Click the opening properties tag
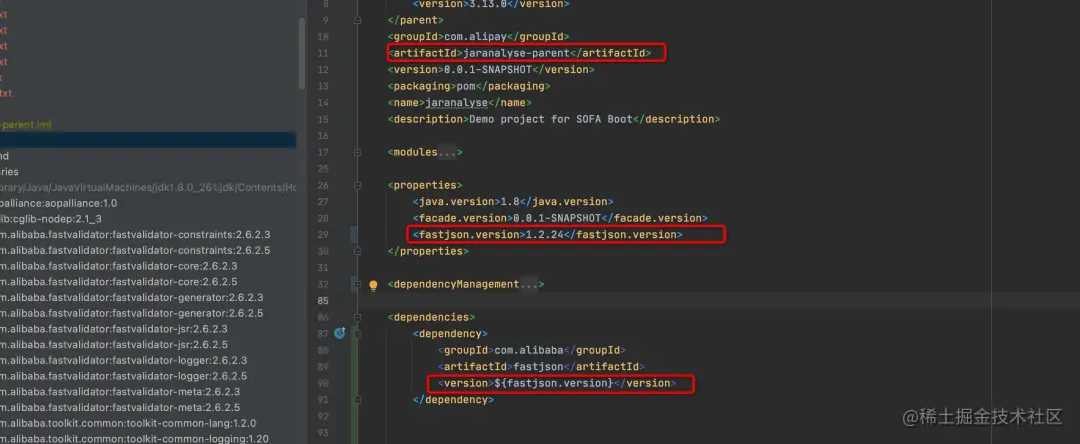The image size is (1080, 444). (425, 185)
